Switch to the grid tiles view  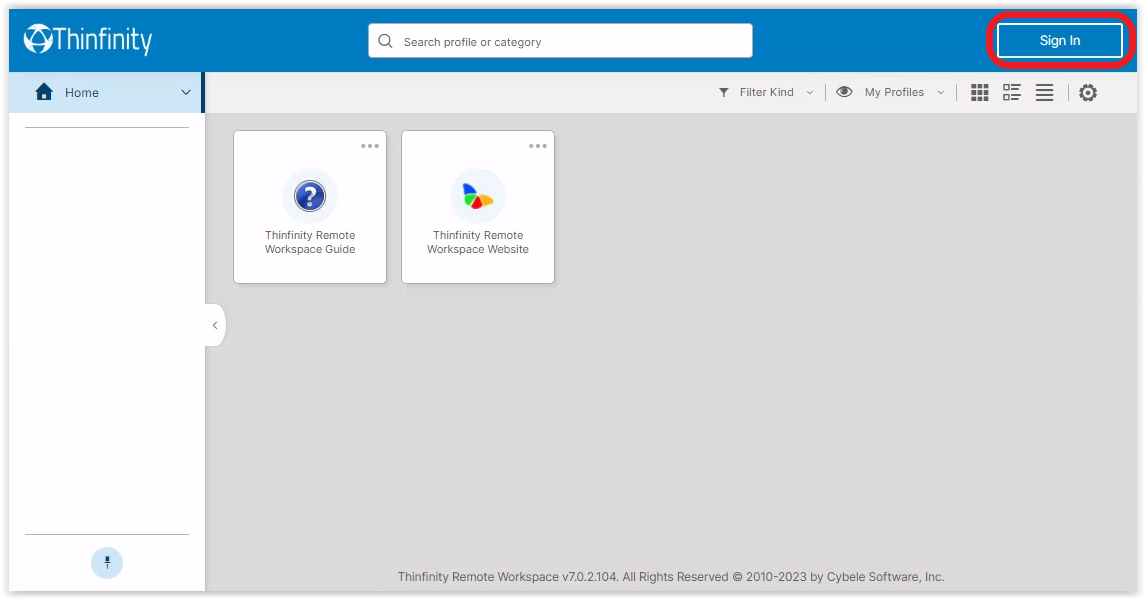(980, 93)
